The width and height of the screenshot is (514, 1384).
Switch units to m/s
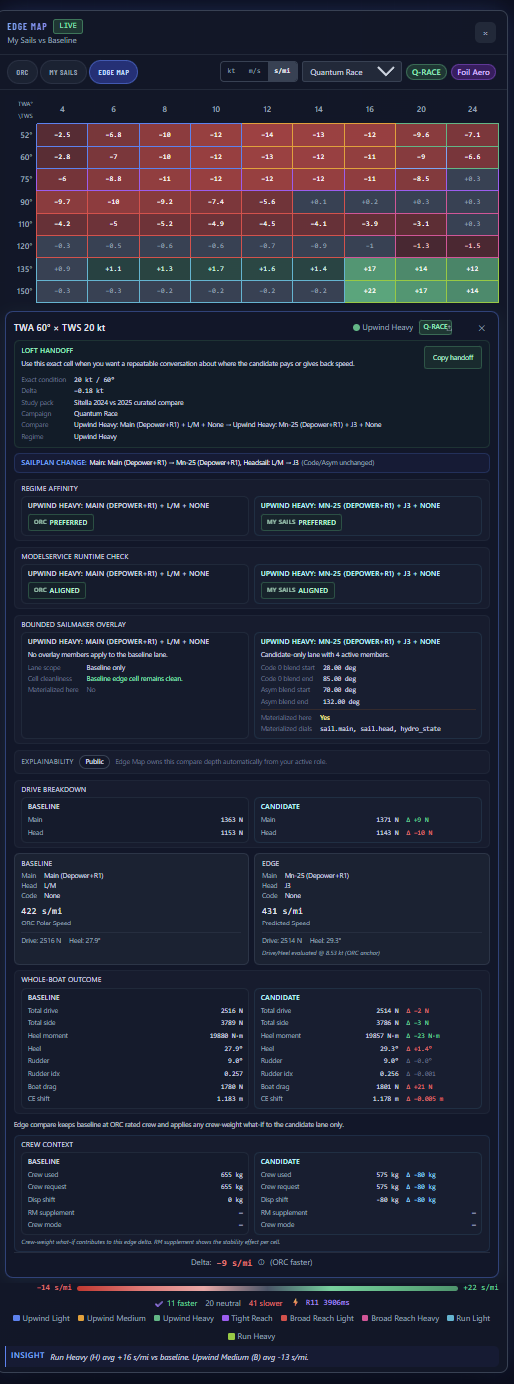(x=255, y=71)
